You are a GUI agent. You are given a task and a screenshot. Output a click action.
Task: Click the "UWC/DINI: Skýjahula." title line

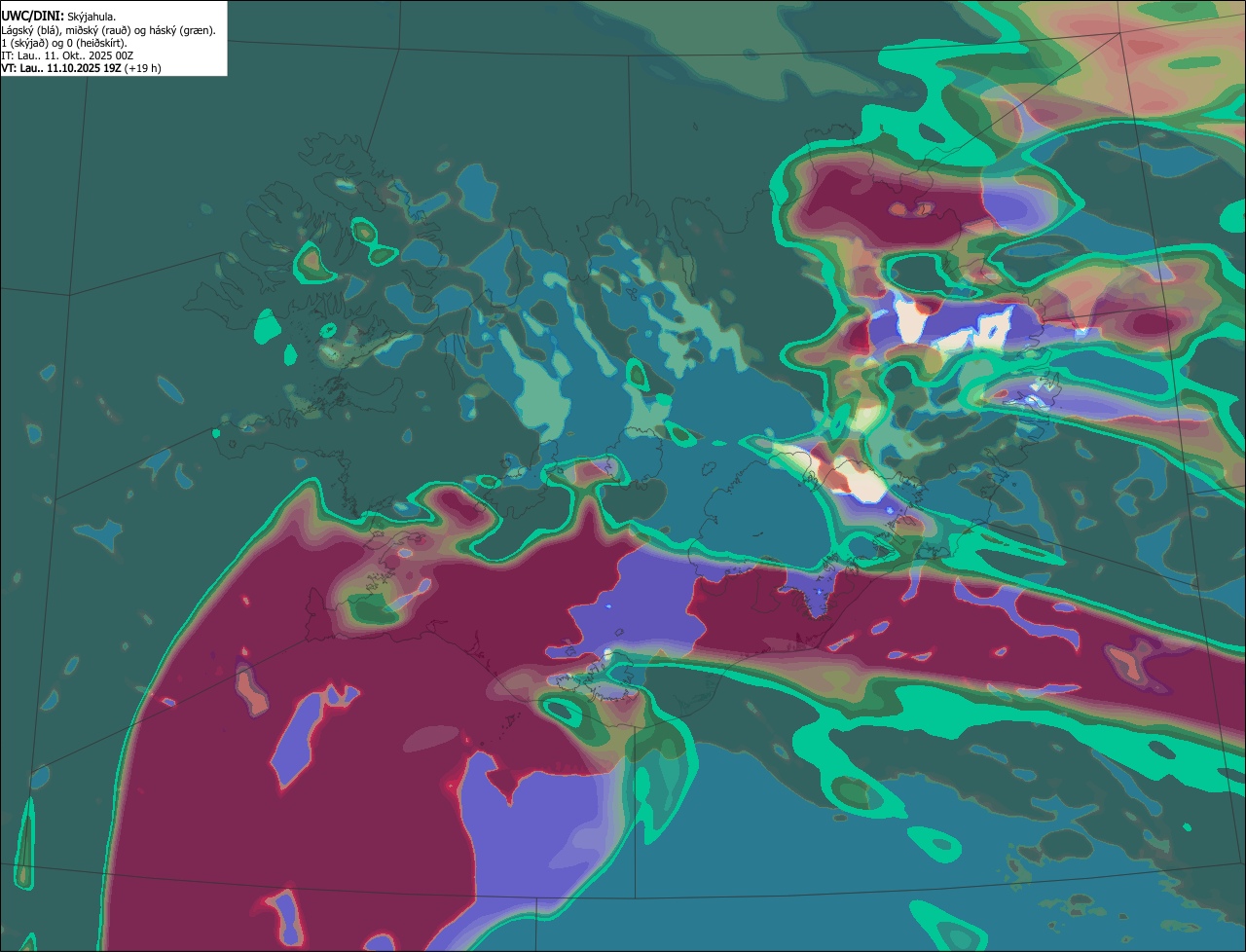pyautogui.click(x=58, y=17)
